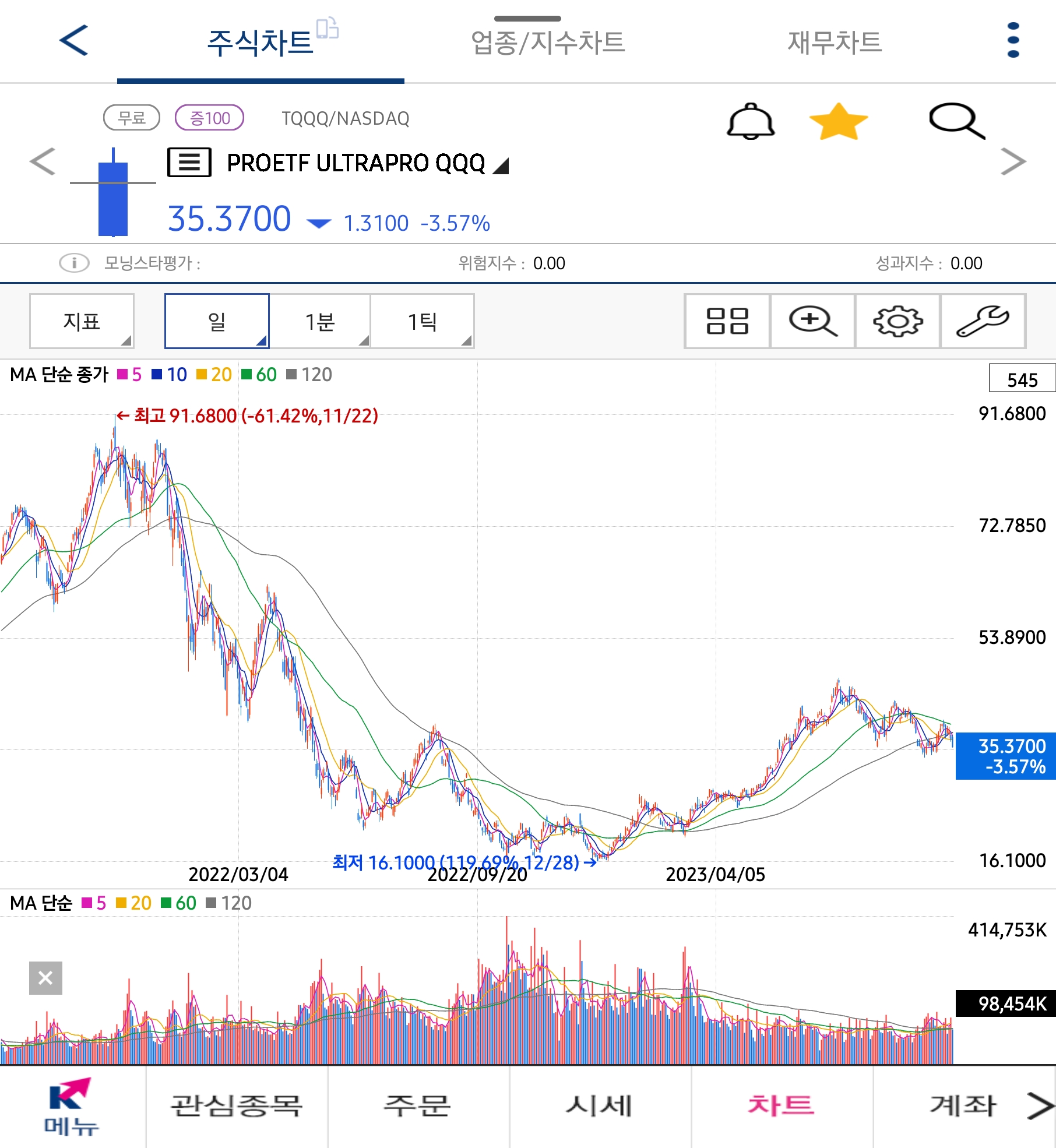Image resolution: width=1056 pixels, height=1148 pixels.
Task: Open the 지표 indicator dropdown
Action: [82, 321]
